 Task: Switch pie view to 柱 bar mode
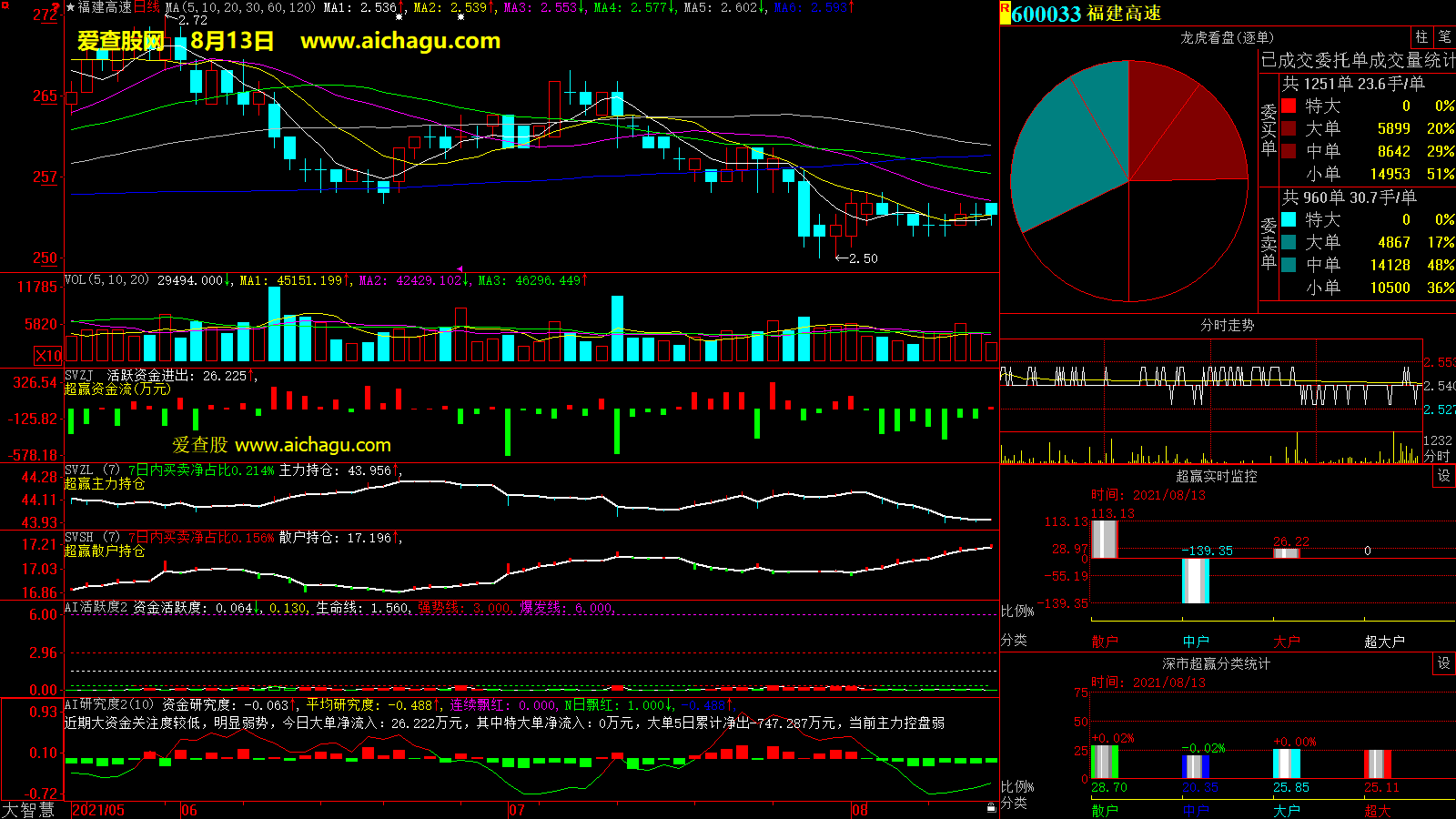click(x=1421, y=37)
